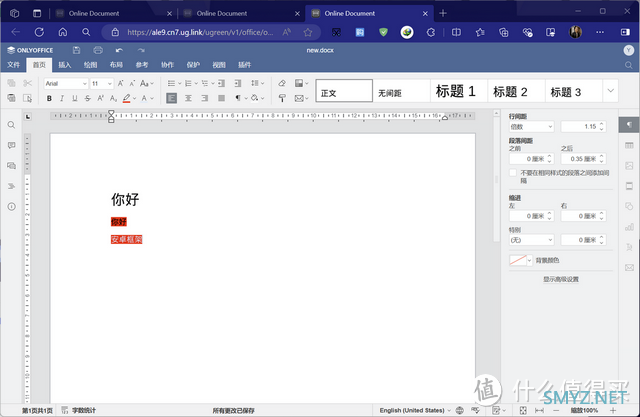The width and height of the screenshot is (640, 417).
Task: Apply underline formatting
Action: pos(76,99)
